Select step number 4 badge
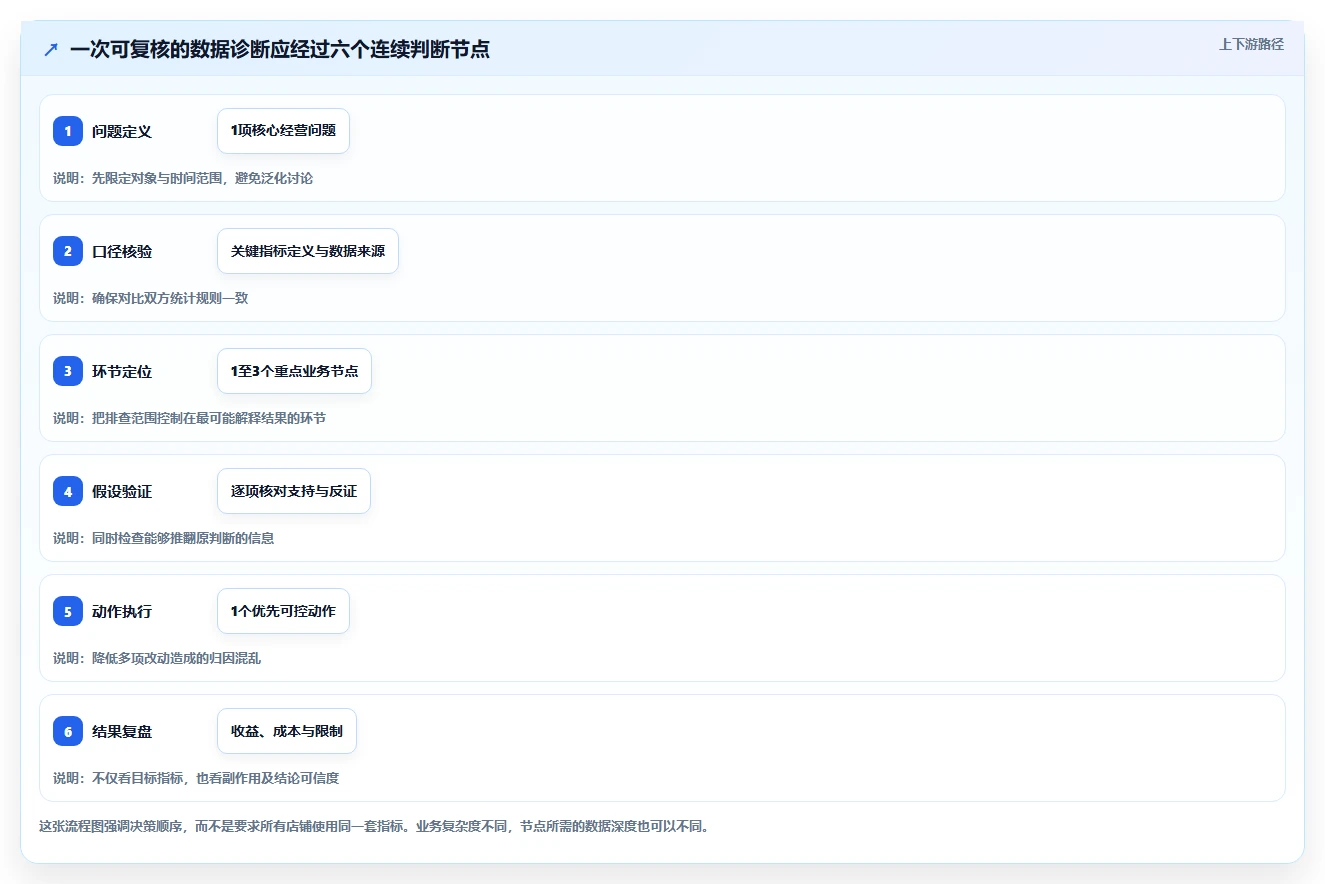This screenshot has width=1325, height=884. tap(68, 491)
